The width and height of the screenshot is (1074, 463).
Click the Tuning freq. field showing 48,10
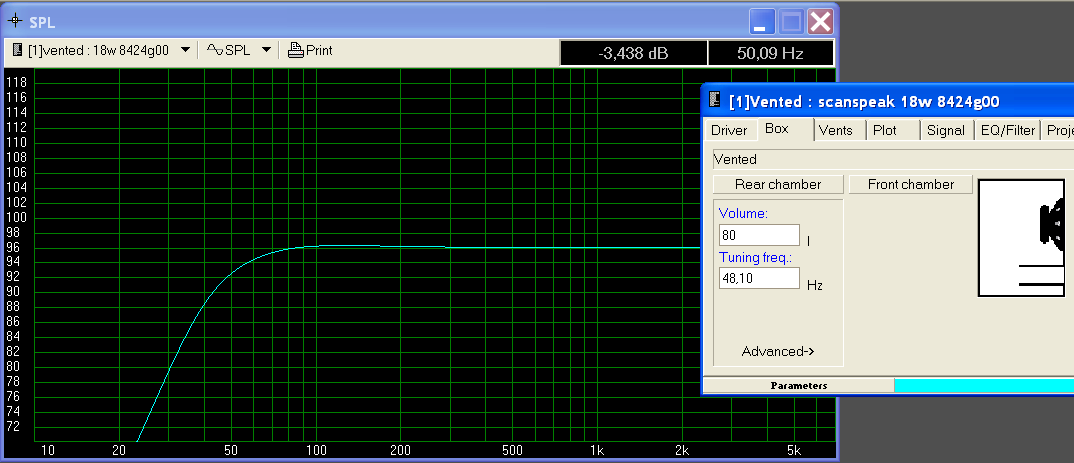[x=760, y=278]
